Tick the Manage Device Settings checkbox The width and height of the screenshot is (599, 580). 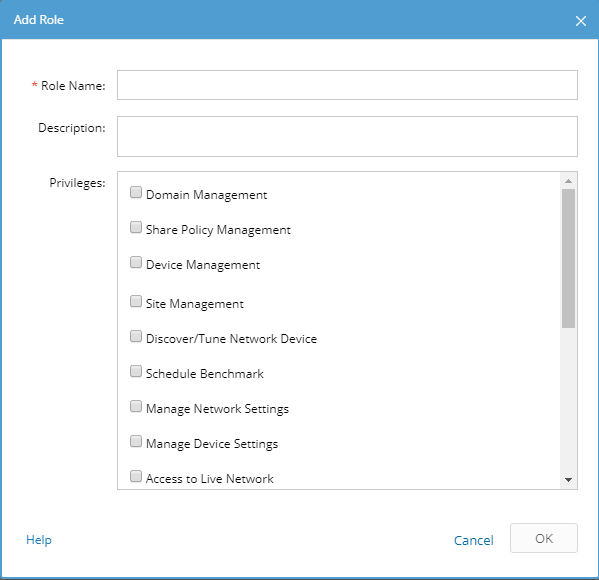coord(136,442)
